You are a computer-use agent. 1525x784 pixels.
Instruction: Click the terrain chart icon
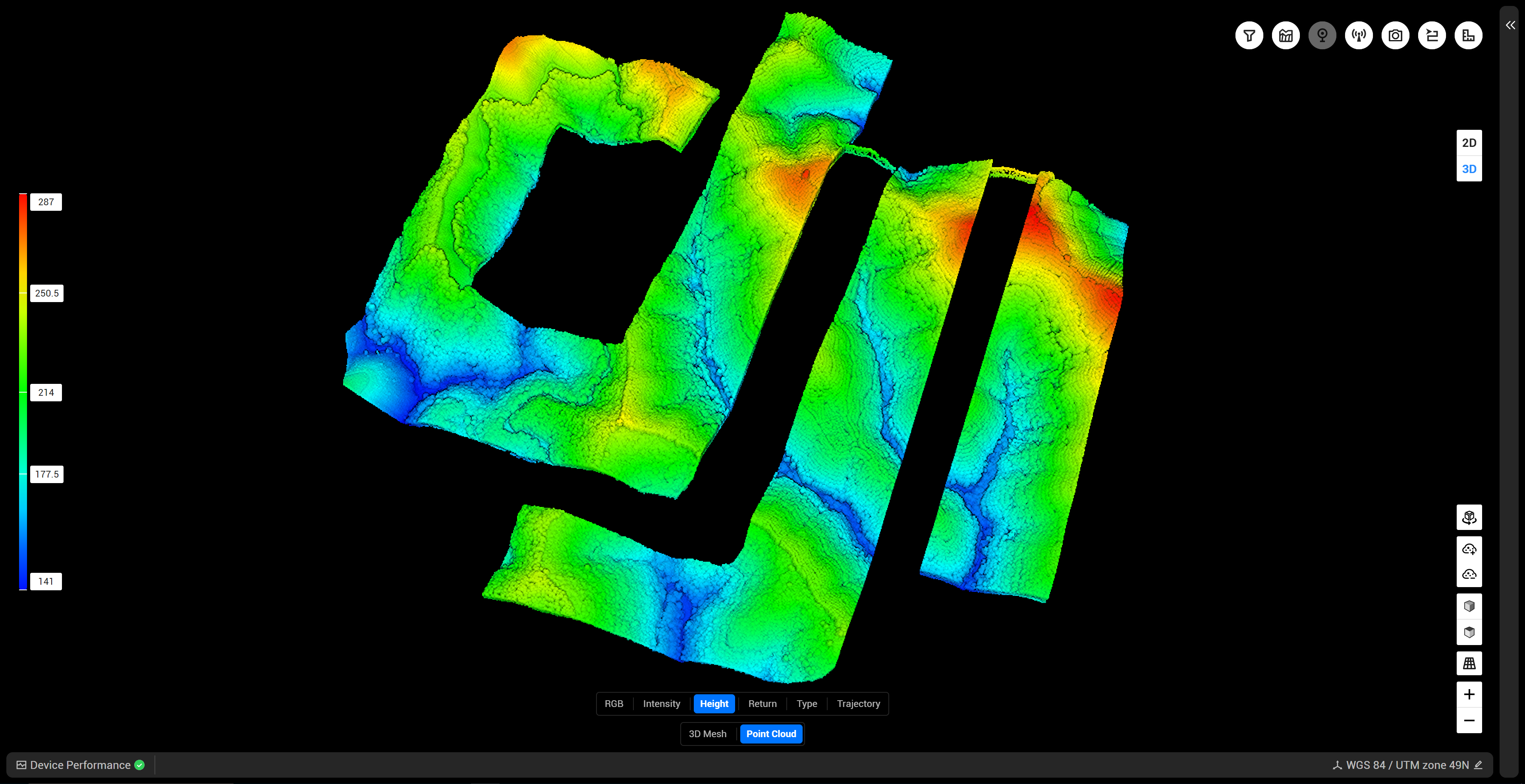(1286, 35)
